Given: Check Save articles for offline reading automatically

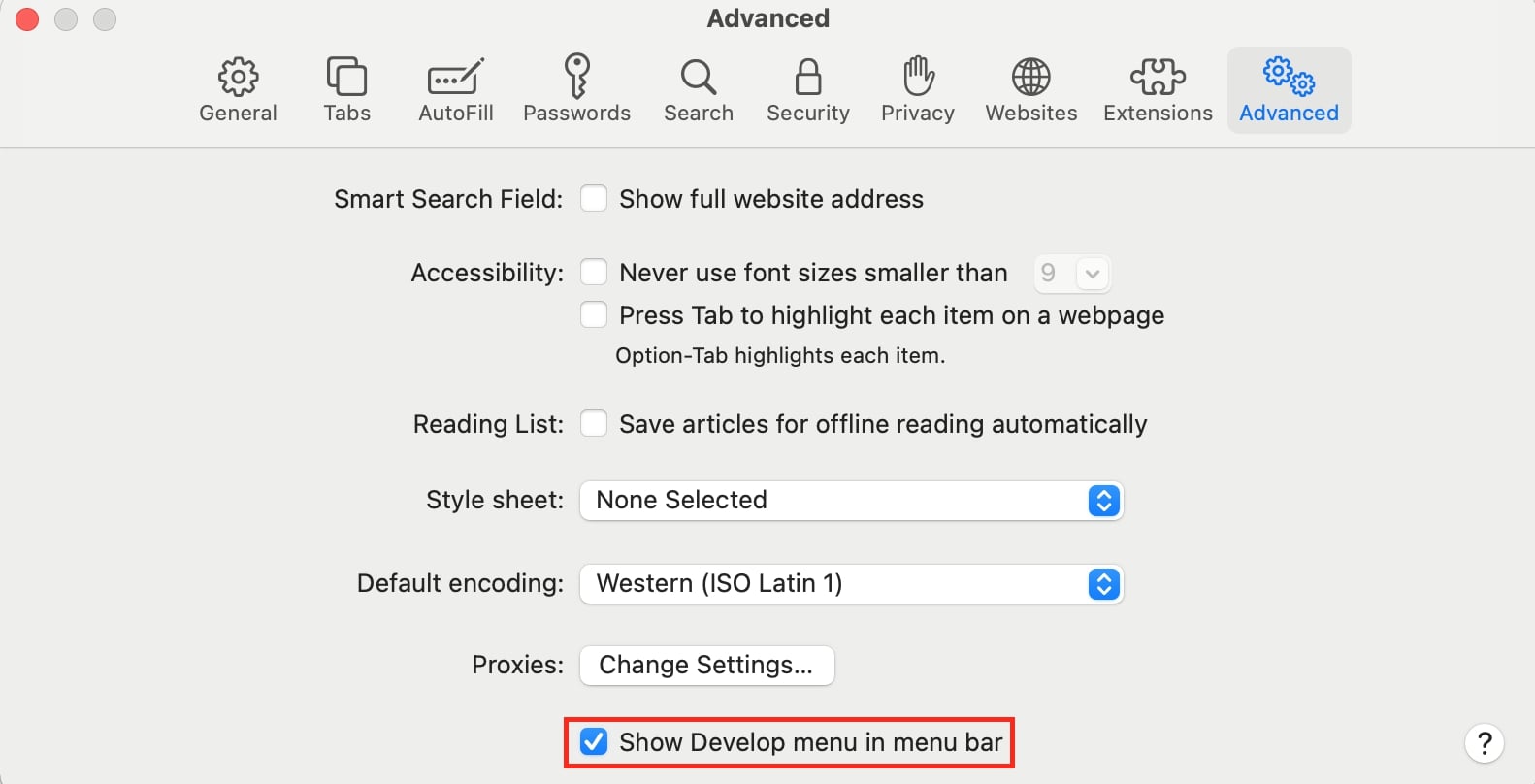Looking at the screenshot, I should [x=594, y=424].
